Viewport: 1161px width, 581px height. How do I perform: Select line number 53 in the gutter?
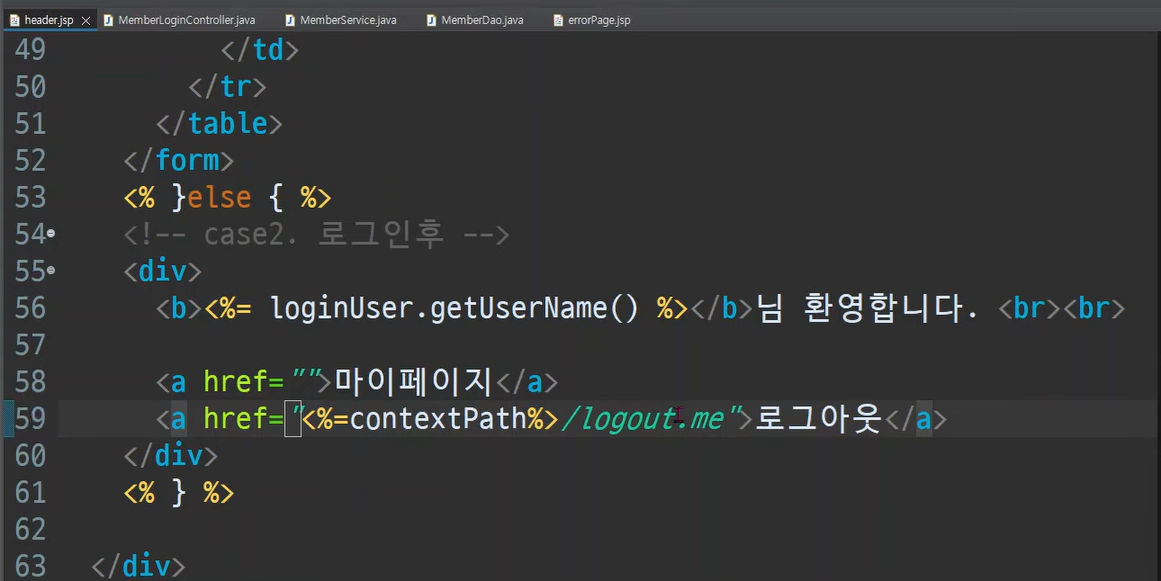coord(30,198)
